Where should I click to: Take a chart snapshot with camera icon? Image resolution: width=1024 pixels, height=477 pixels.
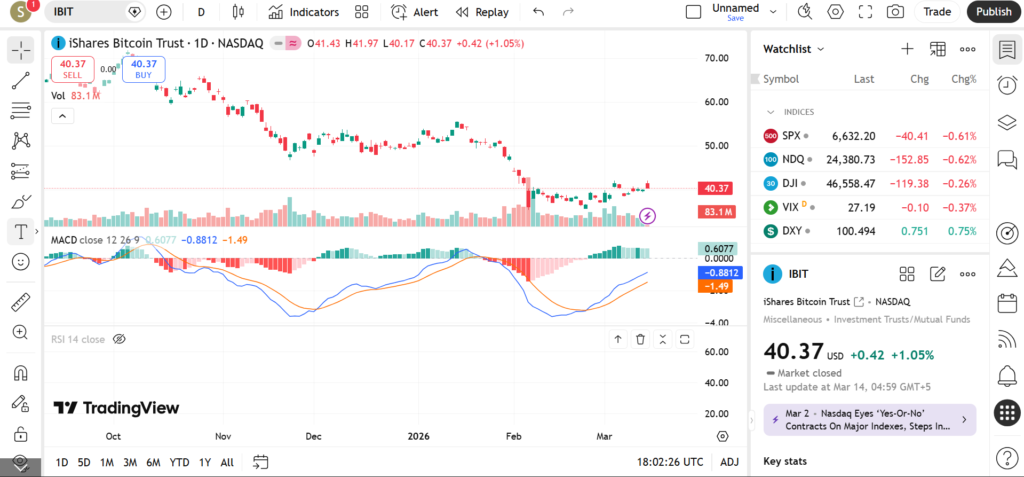coord(895,12)
